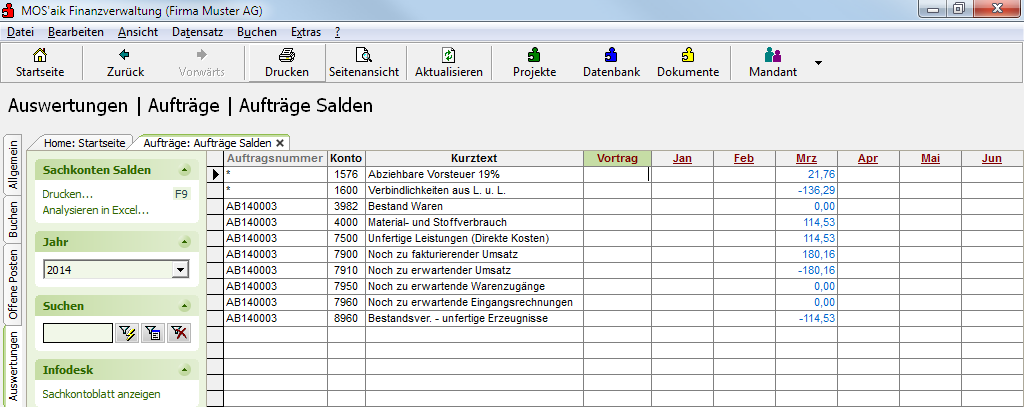Select the Aufträge: Aufträge Salden tab
Image resolution: width=1024 pixels, height=407 pixels.
(207, 142)
